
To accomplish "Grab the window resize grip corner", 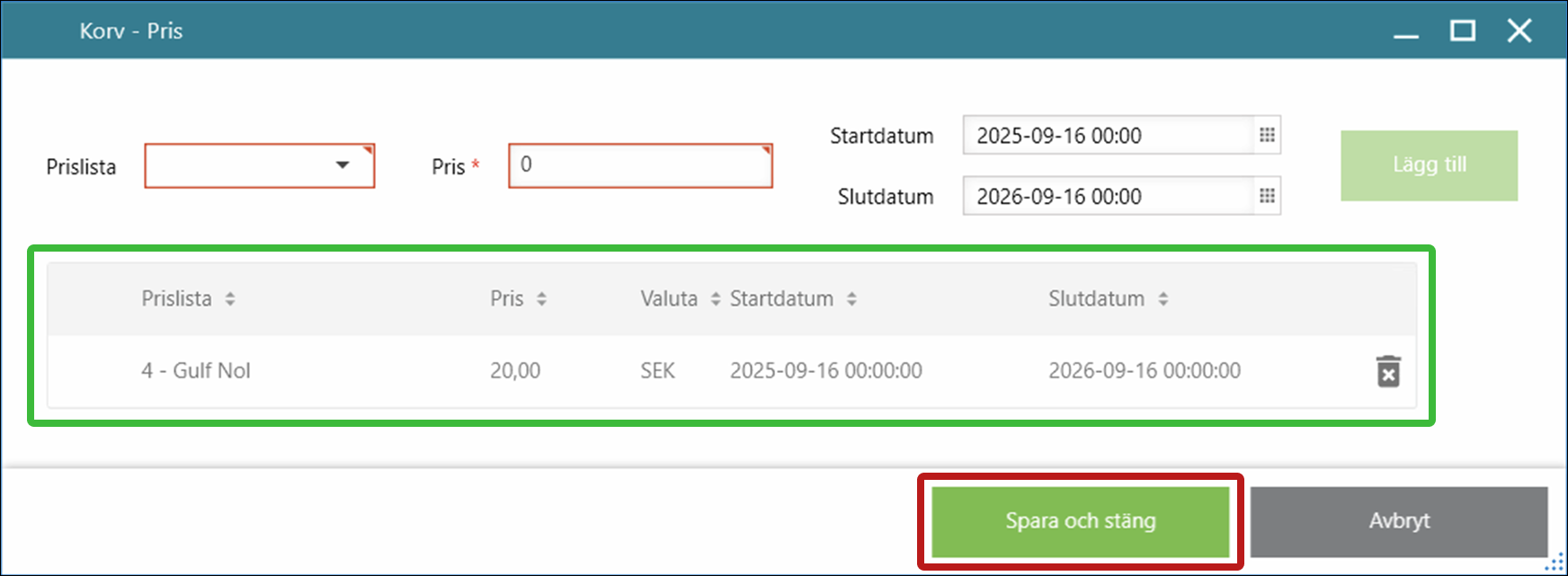I will (1555, 564).
